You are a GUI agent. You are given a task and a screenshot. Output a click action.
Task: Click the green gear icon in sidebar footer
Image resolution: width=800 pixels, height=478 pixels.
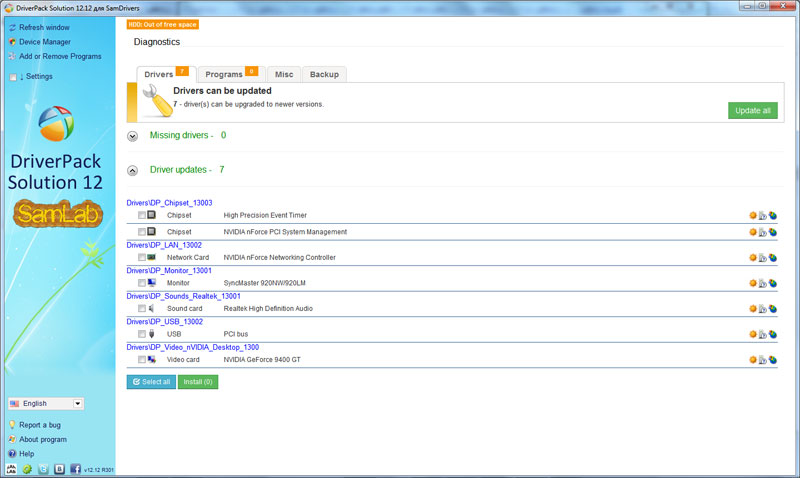click(x=27, y=469)
